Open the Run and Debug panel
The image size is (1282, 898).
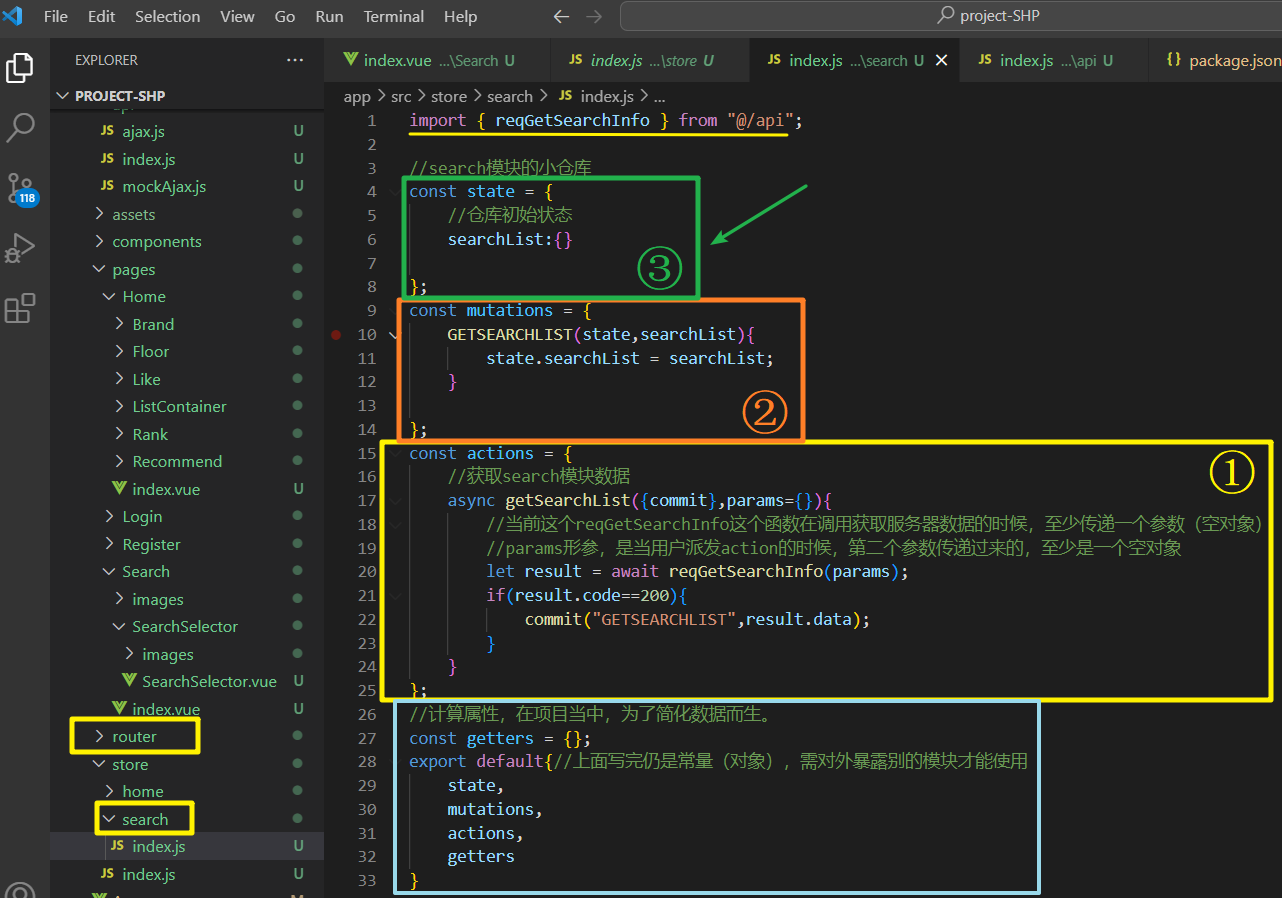[x=21, y=248]
